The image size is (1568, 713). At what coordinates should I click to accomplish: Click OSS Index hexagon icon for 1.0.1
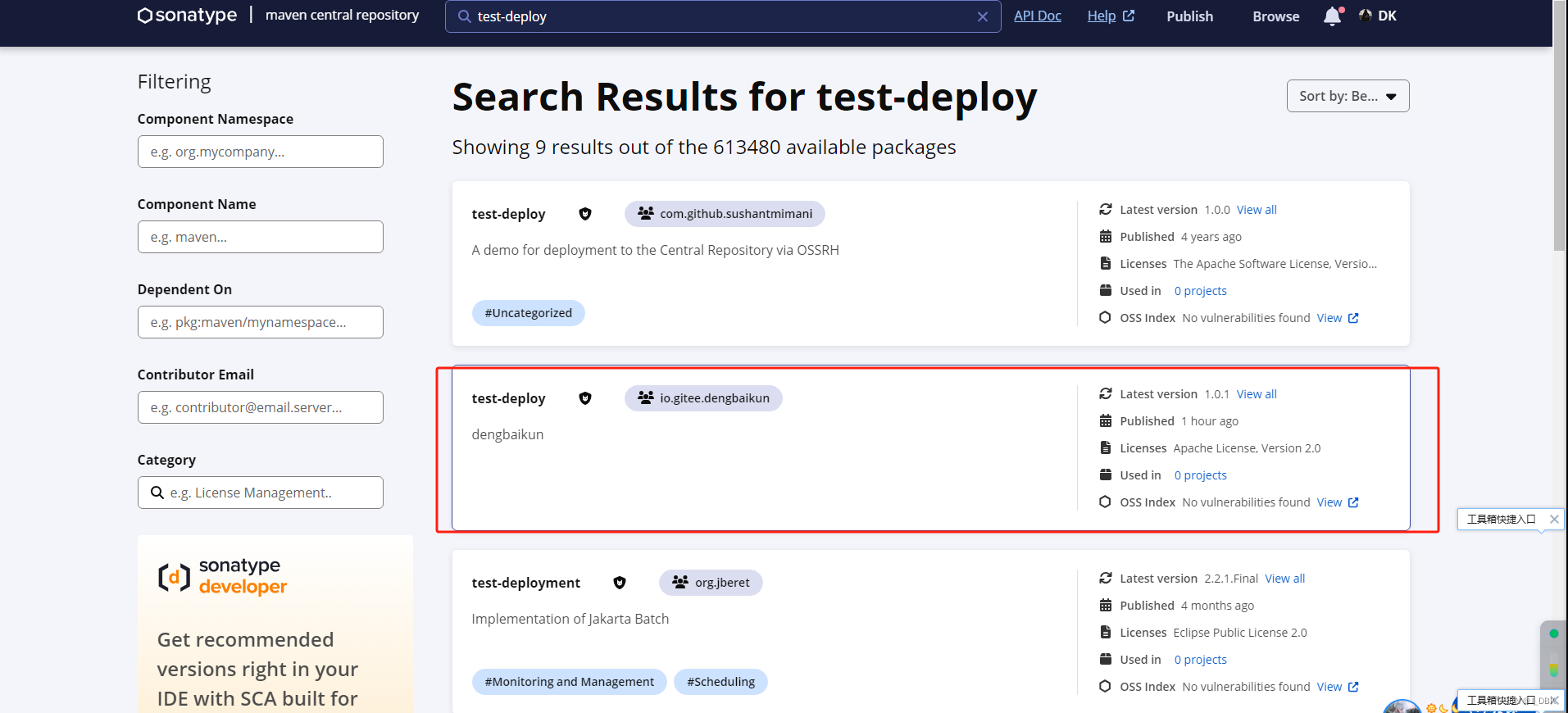pyautogui.click(x=1106, y=502)
